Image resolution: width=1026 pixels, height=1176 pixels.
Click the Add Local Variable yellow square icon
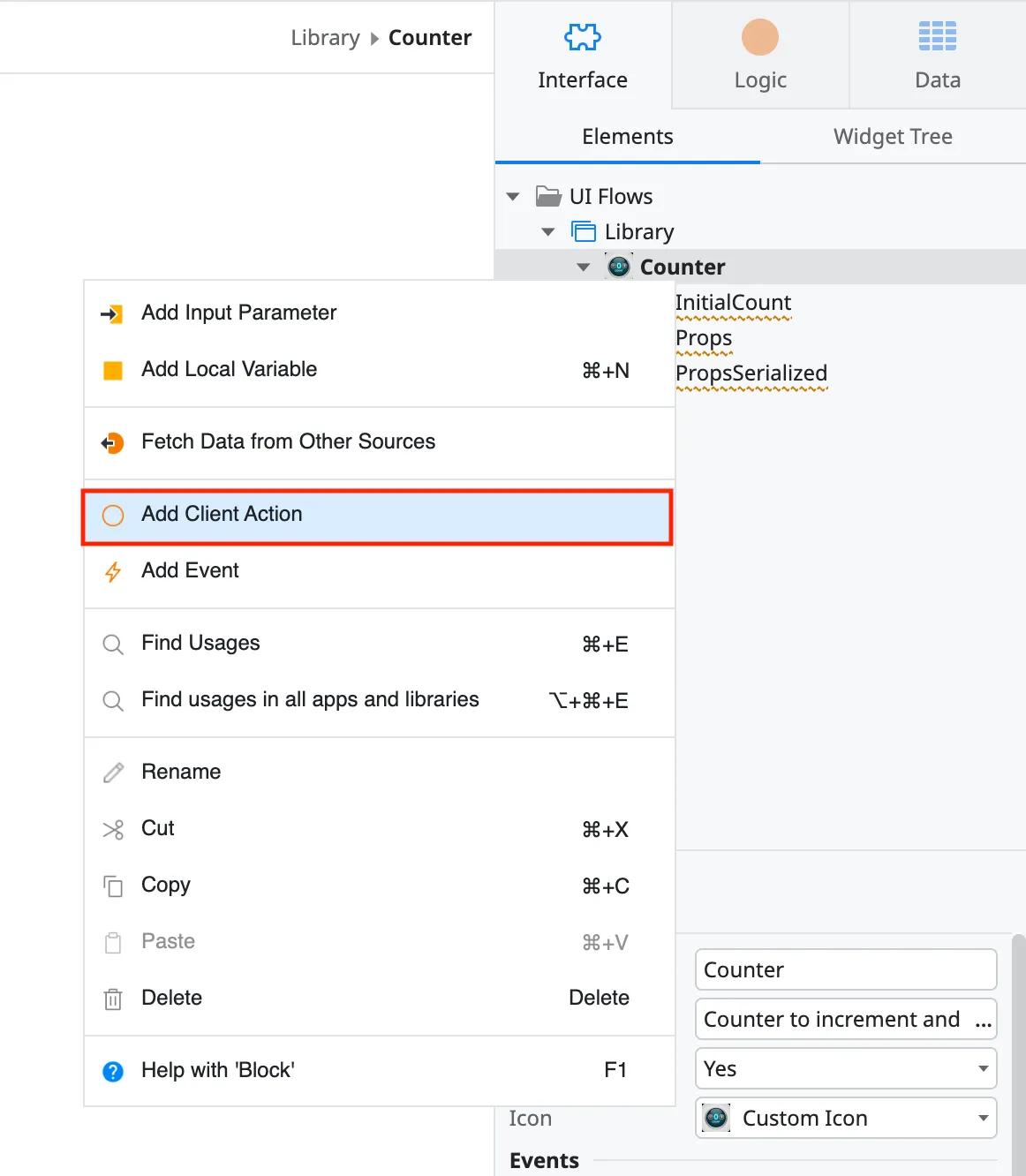tap(113, 370)
